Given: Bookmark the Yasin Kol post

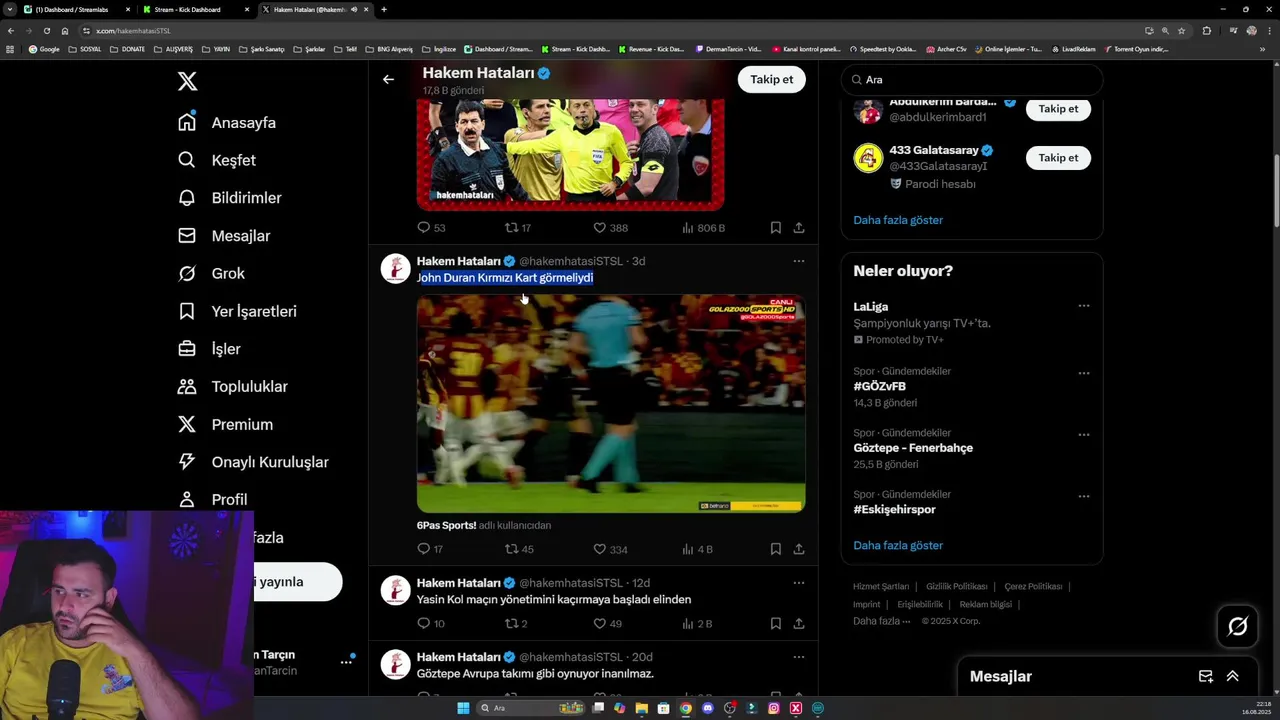Looking at the screenshot, I should point(775,623).
